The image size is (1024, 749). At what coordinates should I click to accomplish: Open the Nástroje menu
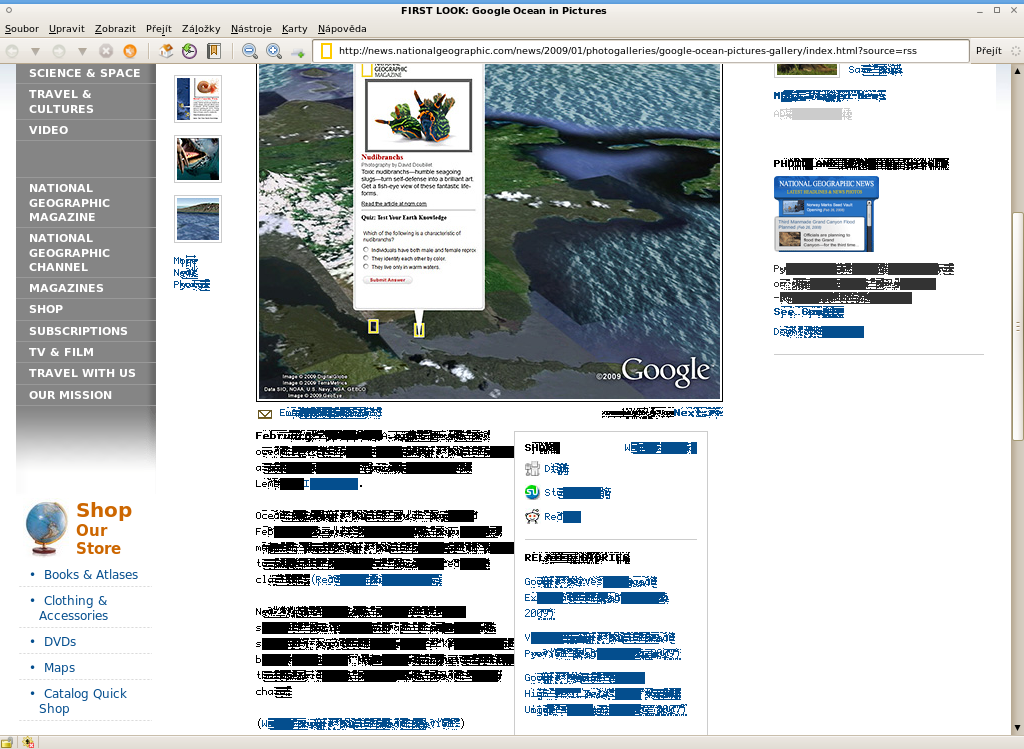[251, 29]
